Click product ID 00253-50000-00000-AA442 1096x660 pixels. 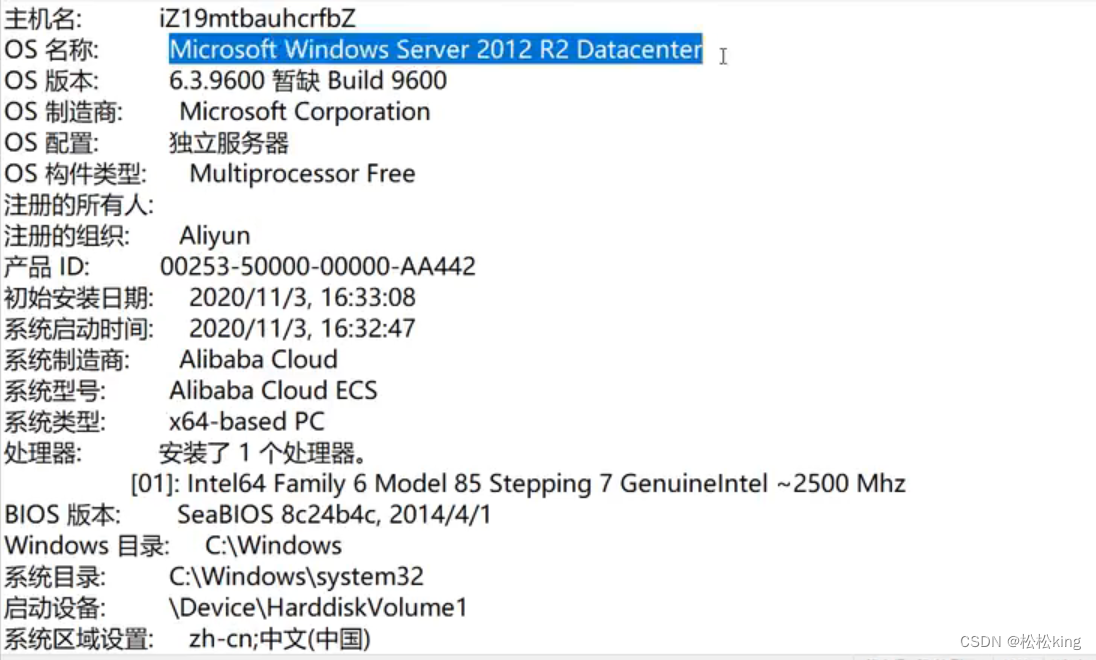pos(317,266)
